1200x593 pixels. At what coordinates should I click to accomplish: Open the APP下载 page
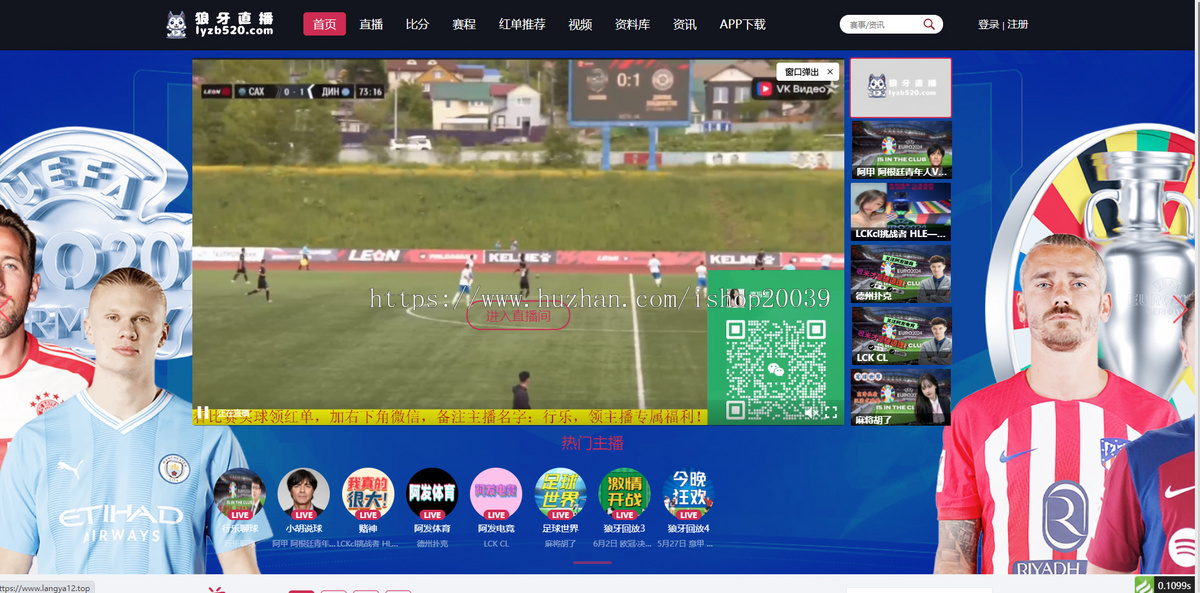coord(743,24)
